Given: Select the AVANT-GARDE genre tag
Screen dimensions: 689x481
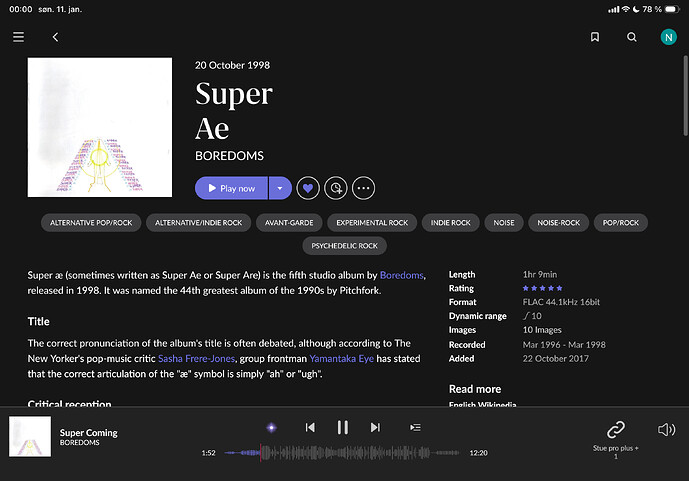Looking at the screenshot, I should pyautogui.click(x=288, y=222).
